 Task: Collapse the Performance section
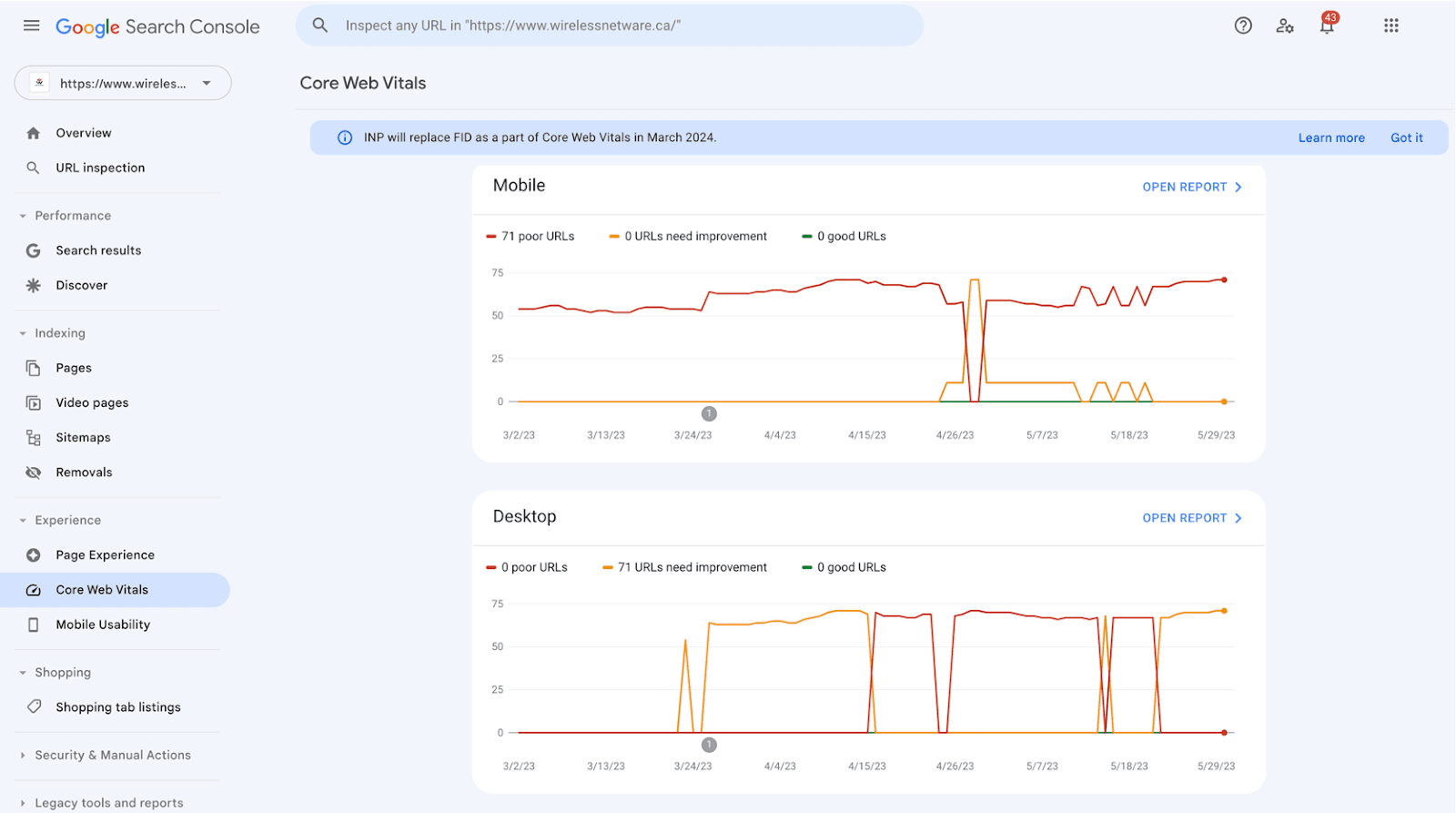coord(72,216)
